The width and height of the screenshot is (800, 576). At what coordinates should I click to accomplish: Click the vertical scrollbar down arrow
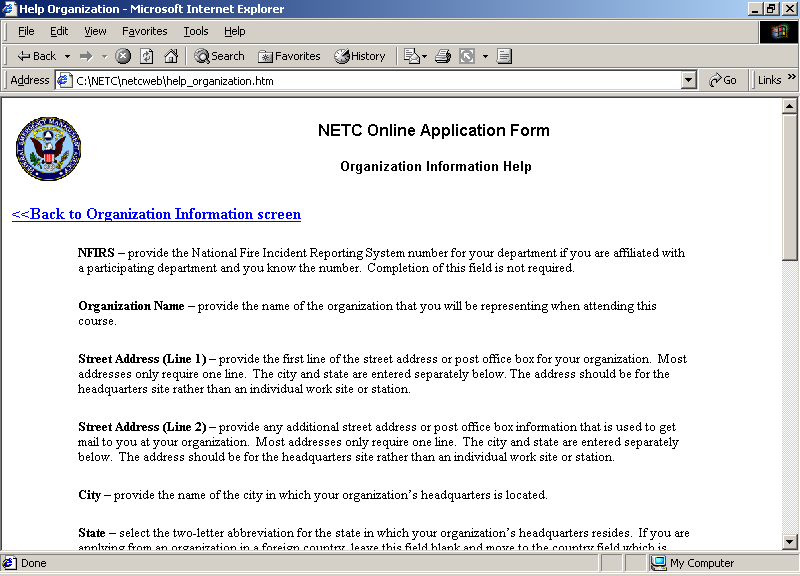pyautogui.click(x=789, y=541)
